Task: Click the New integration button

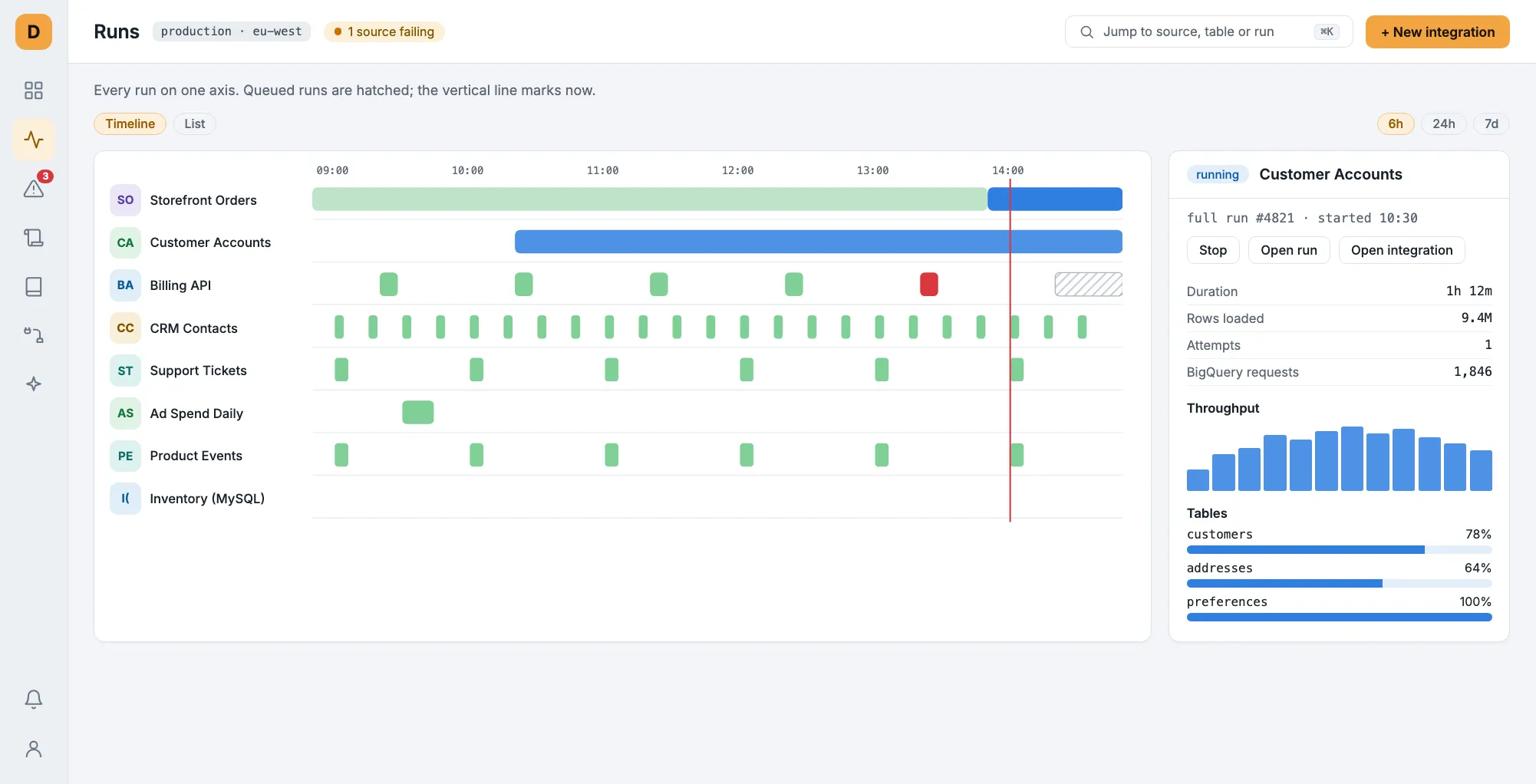Action: 1437,32
